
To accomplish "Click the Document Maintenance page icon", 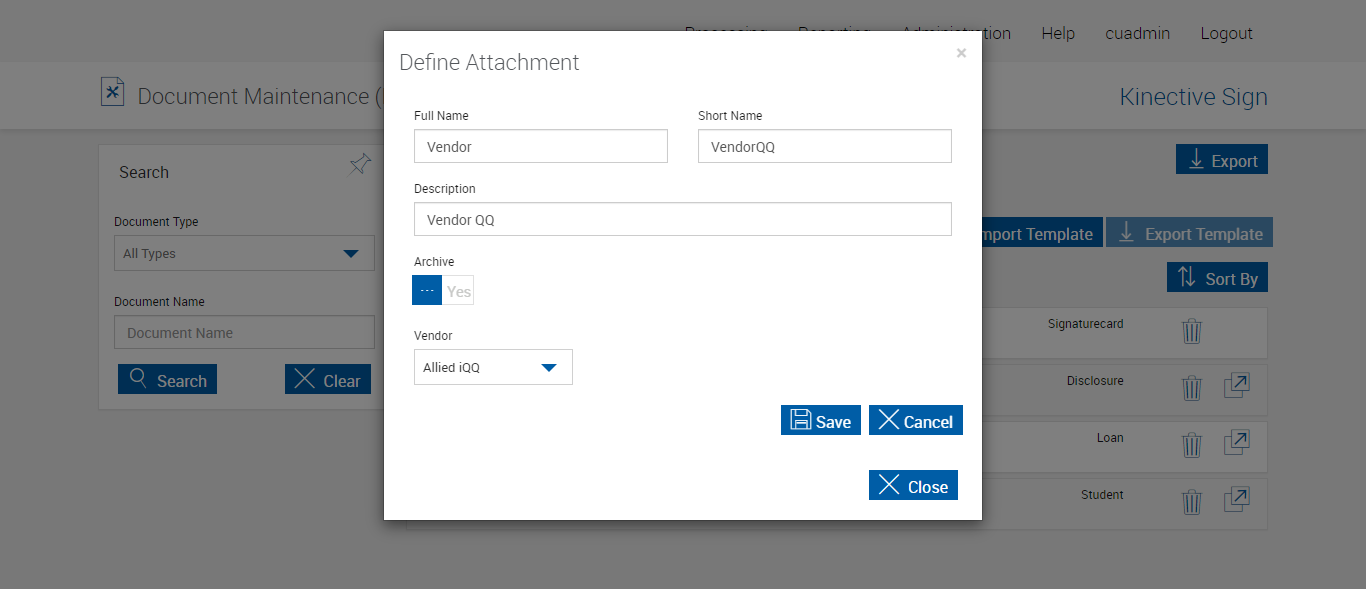I will pos(113,93).
